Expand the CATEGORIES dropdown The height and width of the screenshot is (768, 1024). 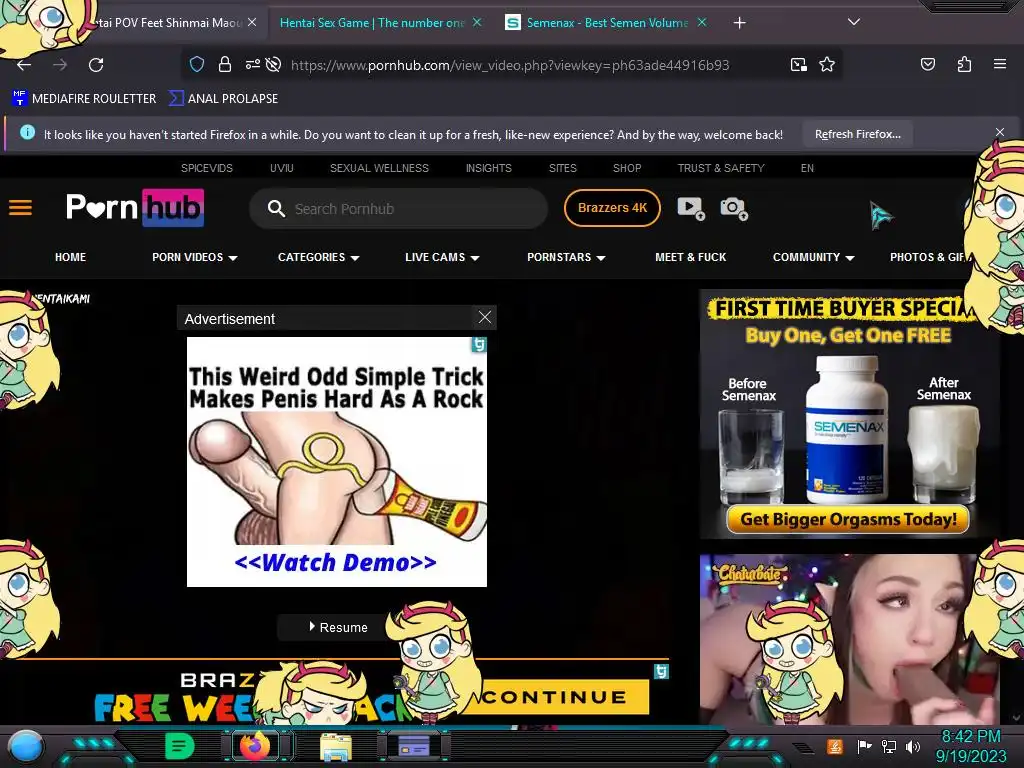pyautogui.click(x=319, y=257)
